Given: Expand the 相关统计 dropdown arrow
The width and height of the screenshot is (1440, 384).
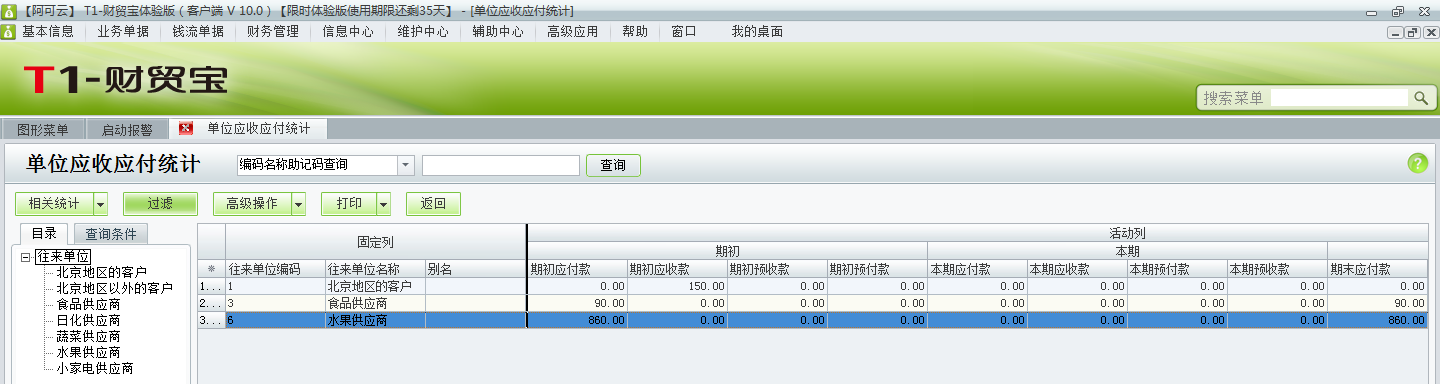Looking at the screenshot, I should click(x=100, y=203).
